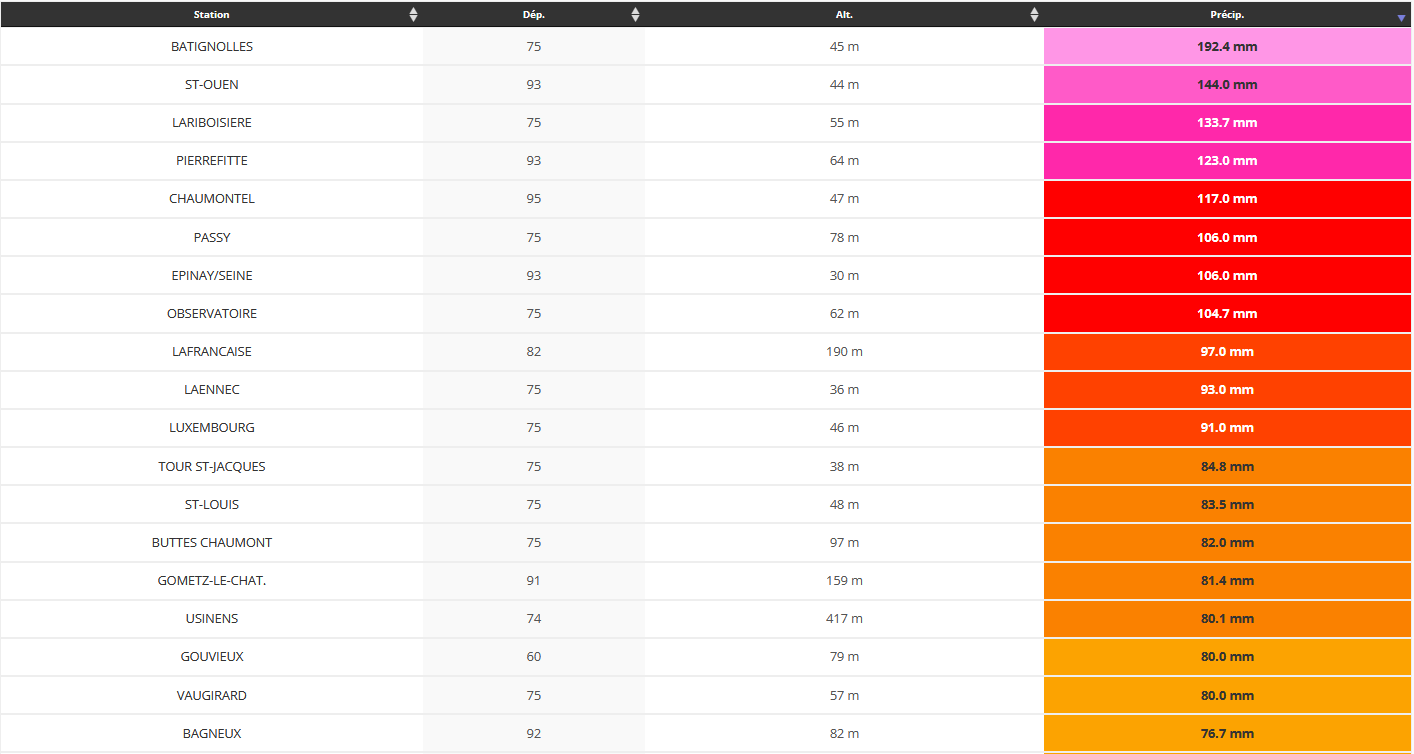Click the 117.0 mm precipitation value
This screenshot has height=754, width=1414.
pyautogui.click(x=1227, y=199)
